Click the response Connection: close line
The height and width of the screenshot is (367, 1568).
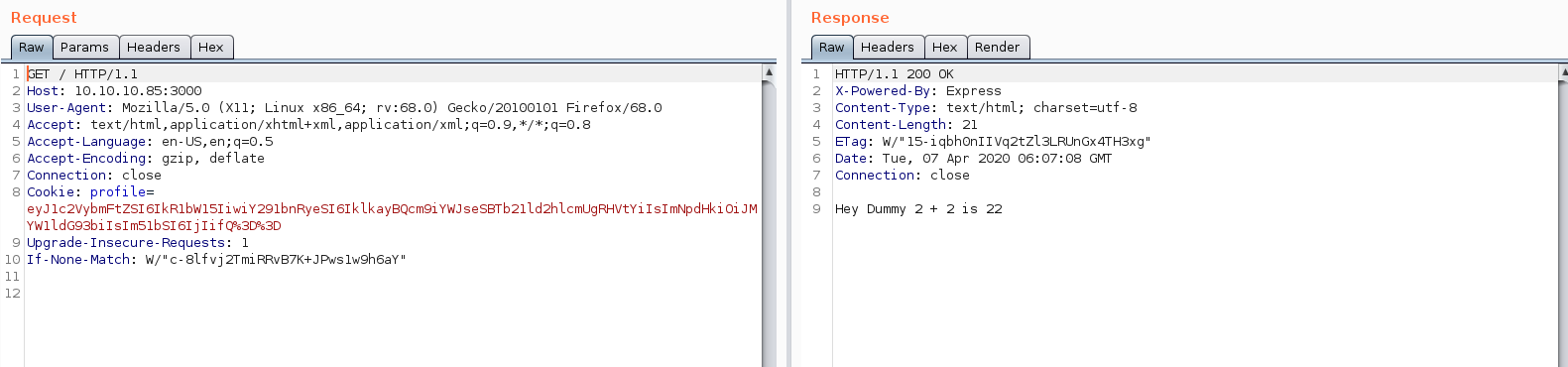tap(903, 176)
